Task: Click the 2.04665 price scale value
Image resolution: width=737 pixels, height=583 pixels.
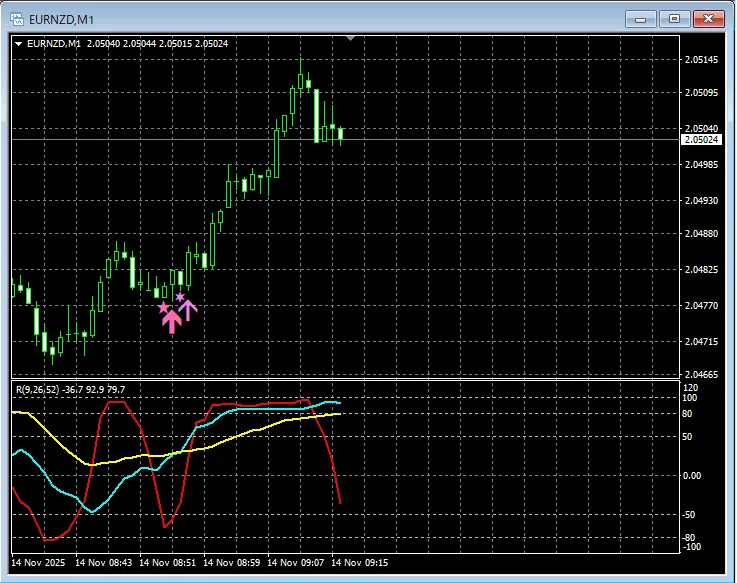Action: (702, 375)
